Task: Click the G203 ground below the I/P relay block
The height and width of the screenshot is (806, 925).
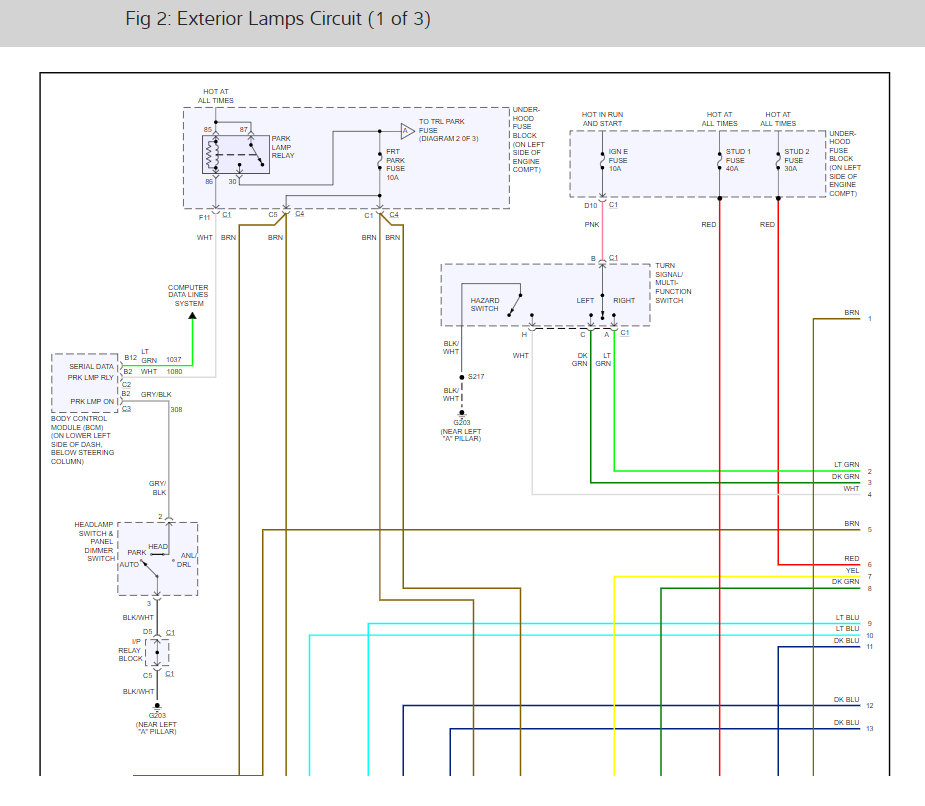Action: click(x=156, y=706)
